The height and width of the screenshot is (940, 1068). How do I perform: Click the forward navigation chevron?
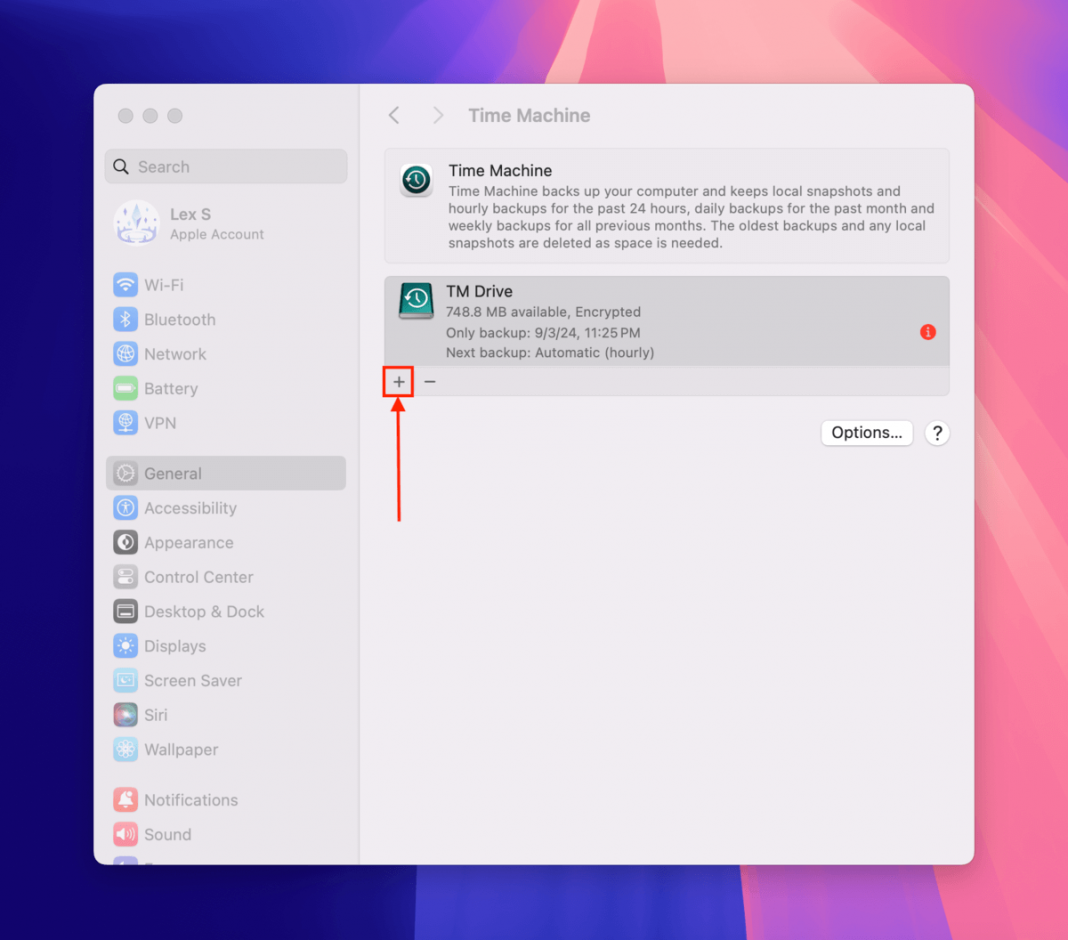click(437, 115)
